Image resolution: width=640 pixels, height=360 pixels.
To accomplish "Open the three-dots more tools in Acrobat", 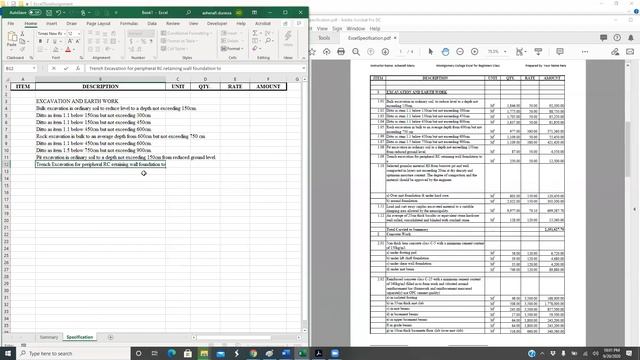I will pos(585,51).
